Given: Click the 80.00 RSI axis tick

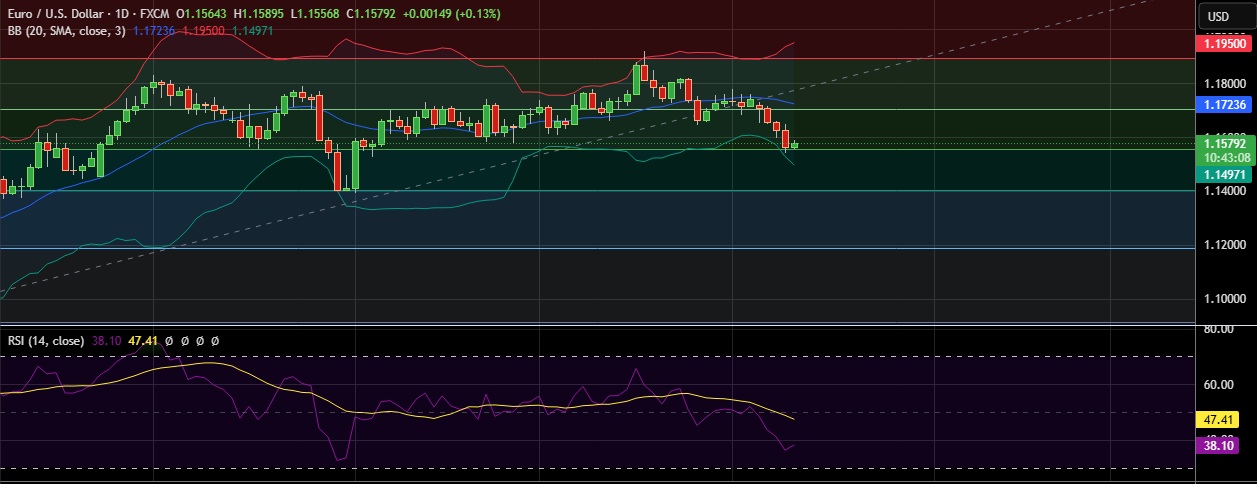Looking at the screenshot, I should [1218, 329].
